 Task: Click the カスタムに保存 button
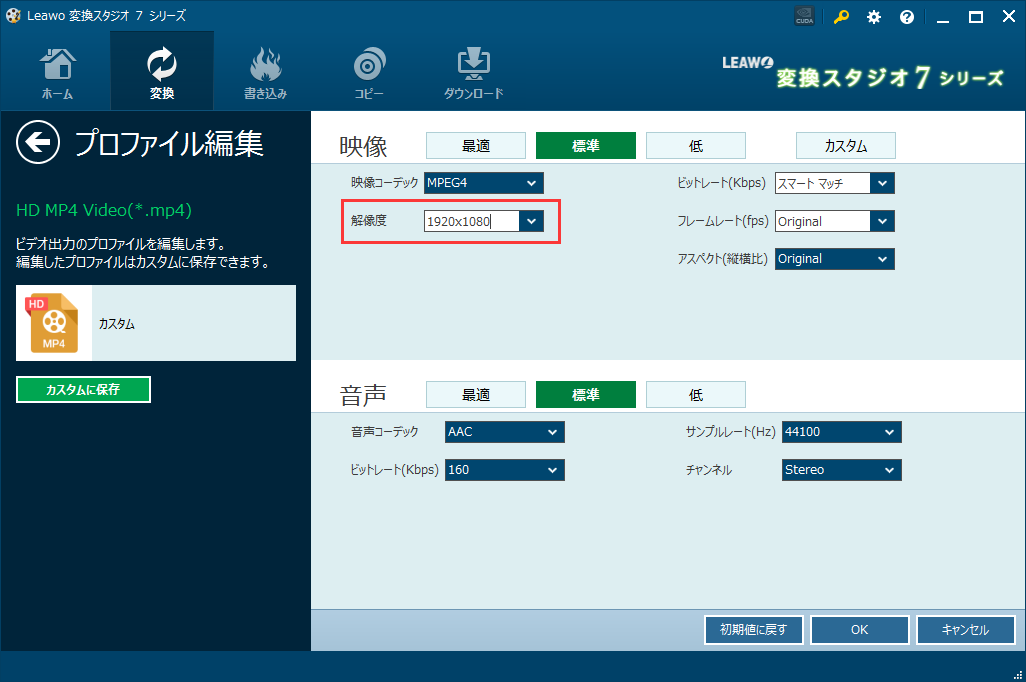click(83, 390)
